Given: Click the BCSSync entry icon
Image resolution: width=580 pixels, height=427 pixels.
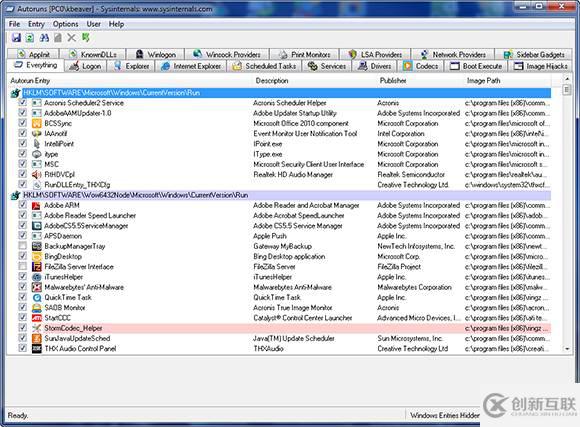Looking at the screenshot, I should [37, 123].
